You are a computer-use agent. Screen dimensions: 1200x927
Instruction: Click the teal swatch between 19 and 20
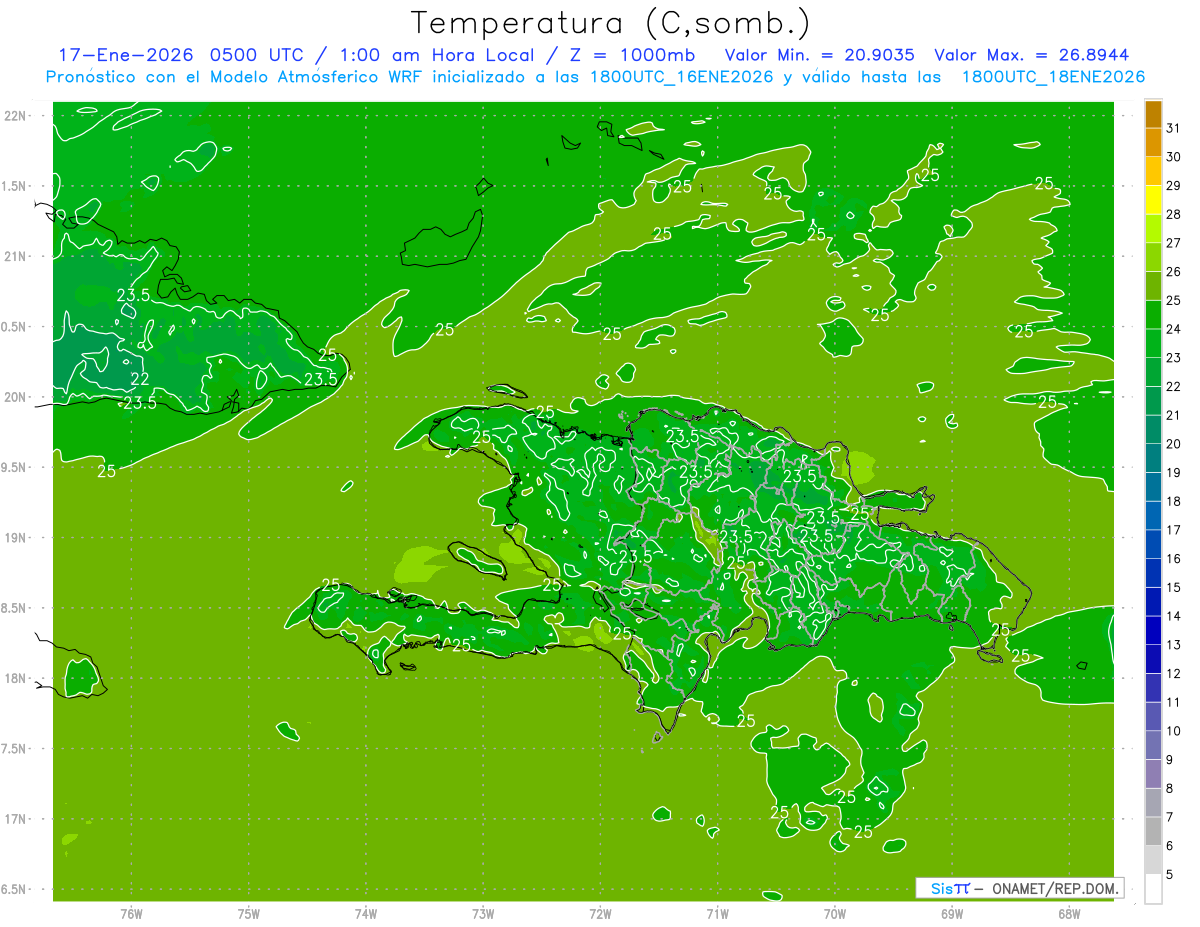(x=1153, y=458)
